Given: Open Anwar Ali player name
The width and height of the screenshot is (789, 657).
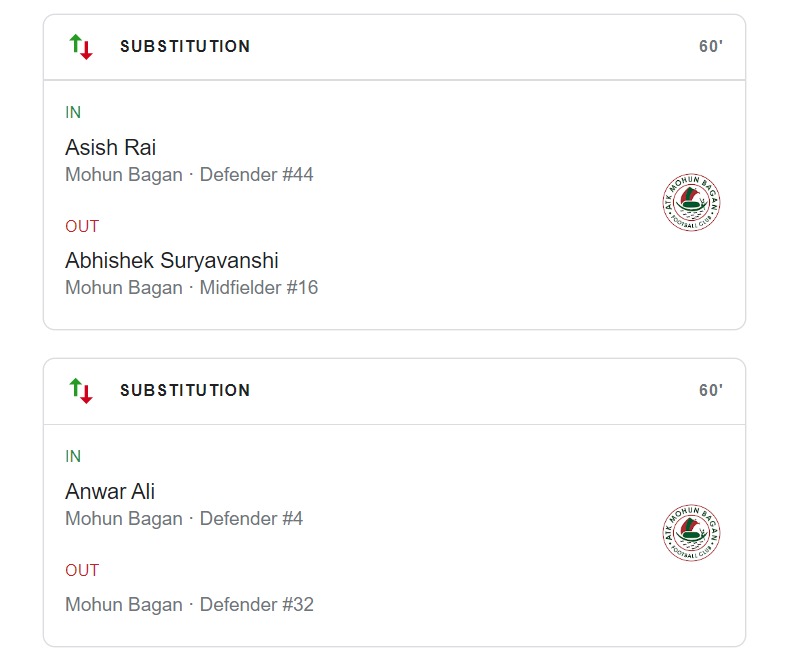Looking at the screenshot, I should pos(110,492).
